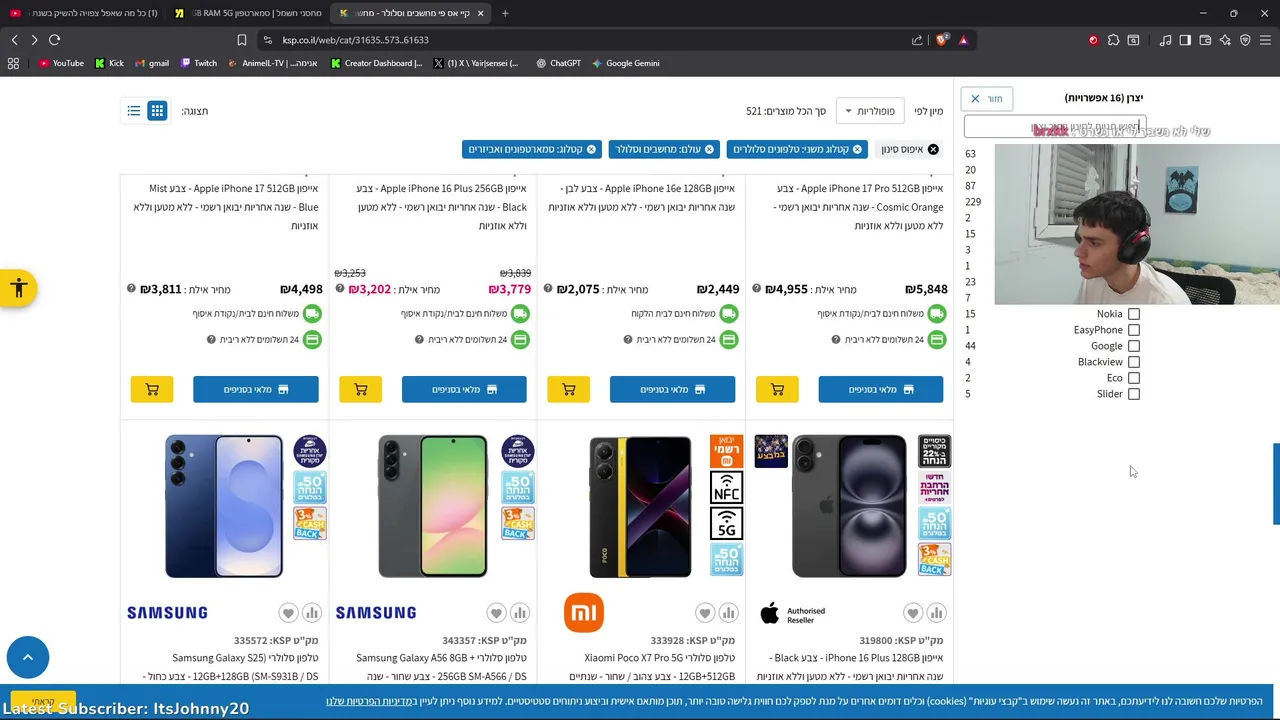Bookmark this page icon in address bar
Image resolution: width=1280 pixels, height=720 pixels.
(241, 40)
